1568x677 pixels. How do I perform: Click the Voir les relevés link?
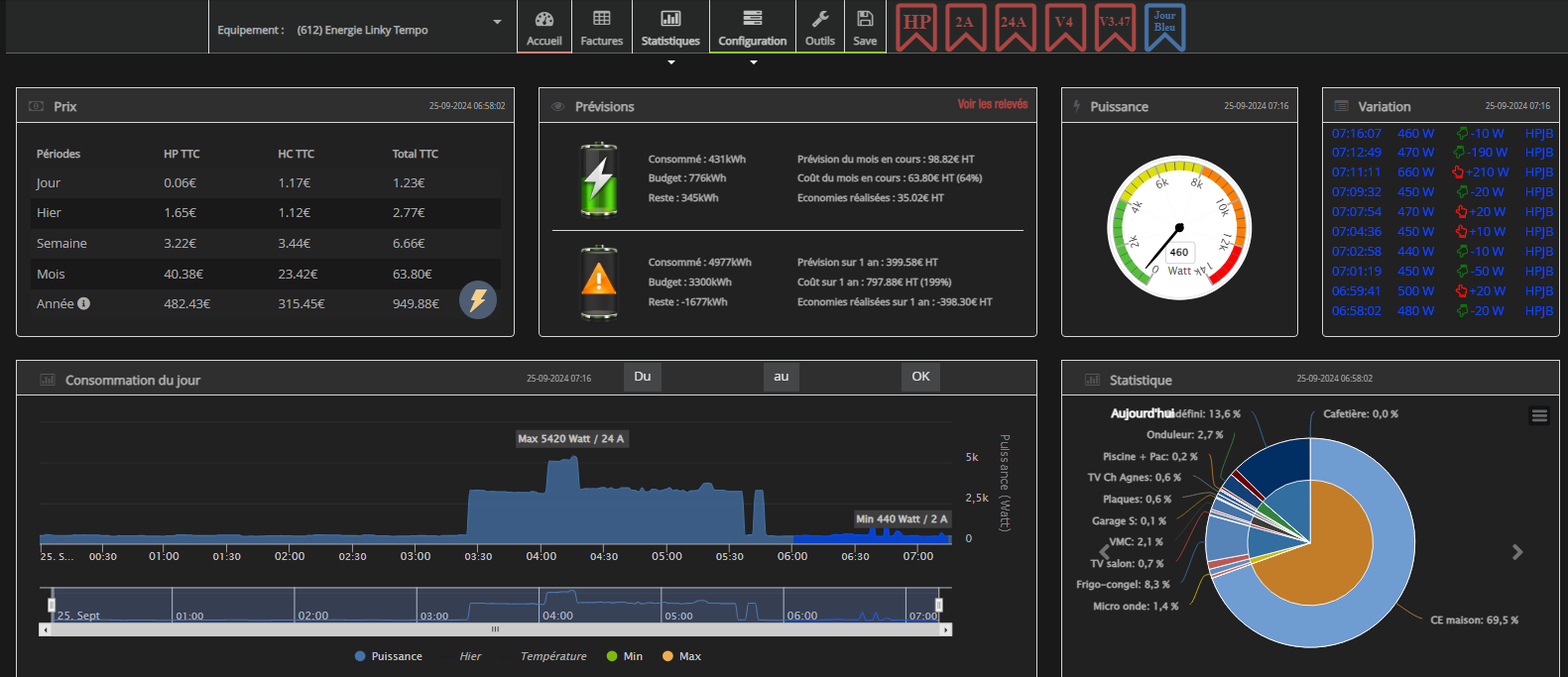992,104
